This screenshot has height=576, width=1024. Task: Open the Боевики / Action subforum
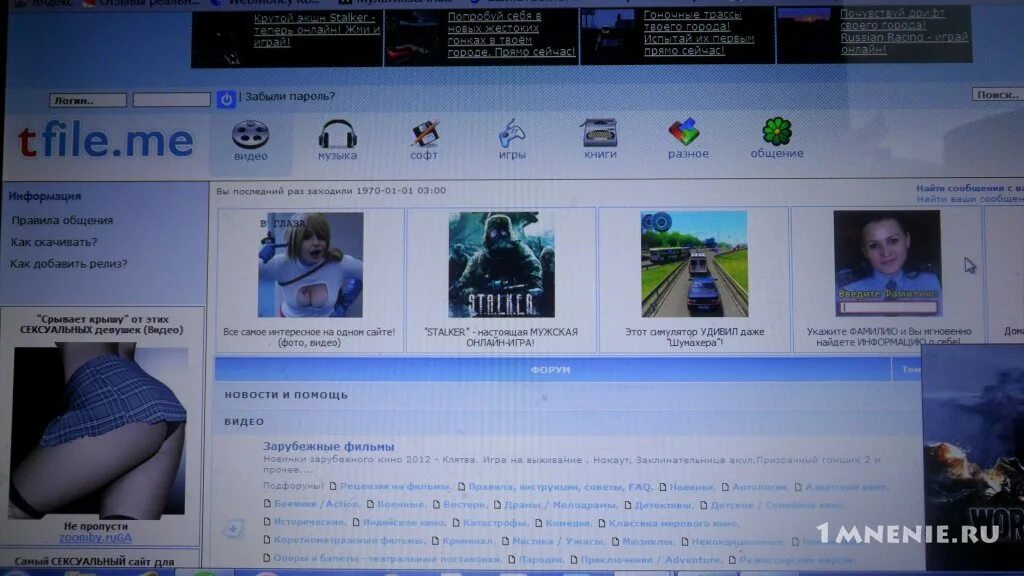pyautogui.click(x=316, y=504)
